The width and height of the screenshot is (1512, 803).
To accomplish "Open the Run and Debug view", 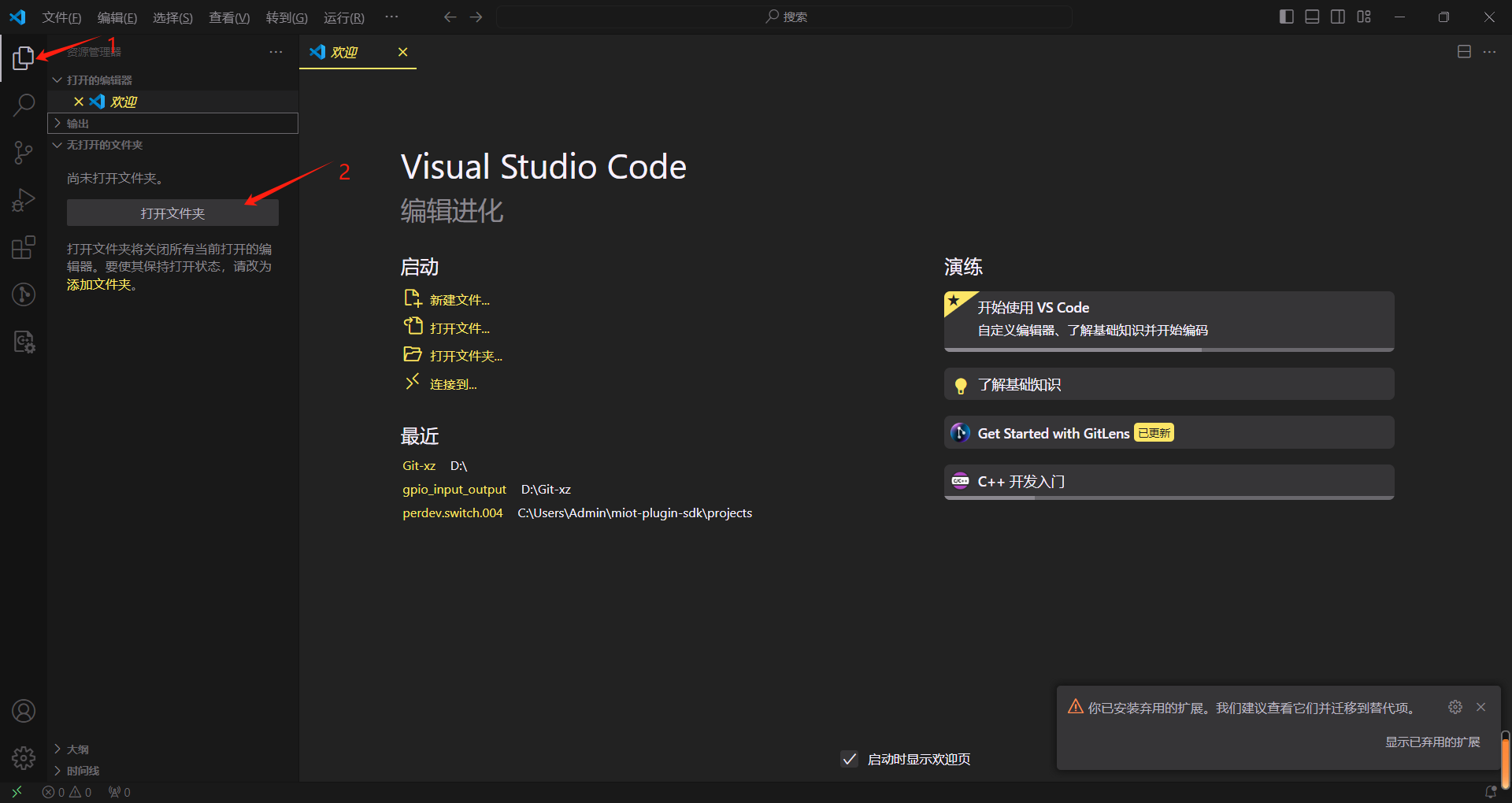I will click(x=24, y=200).
